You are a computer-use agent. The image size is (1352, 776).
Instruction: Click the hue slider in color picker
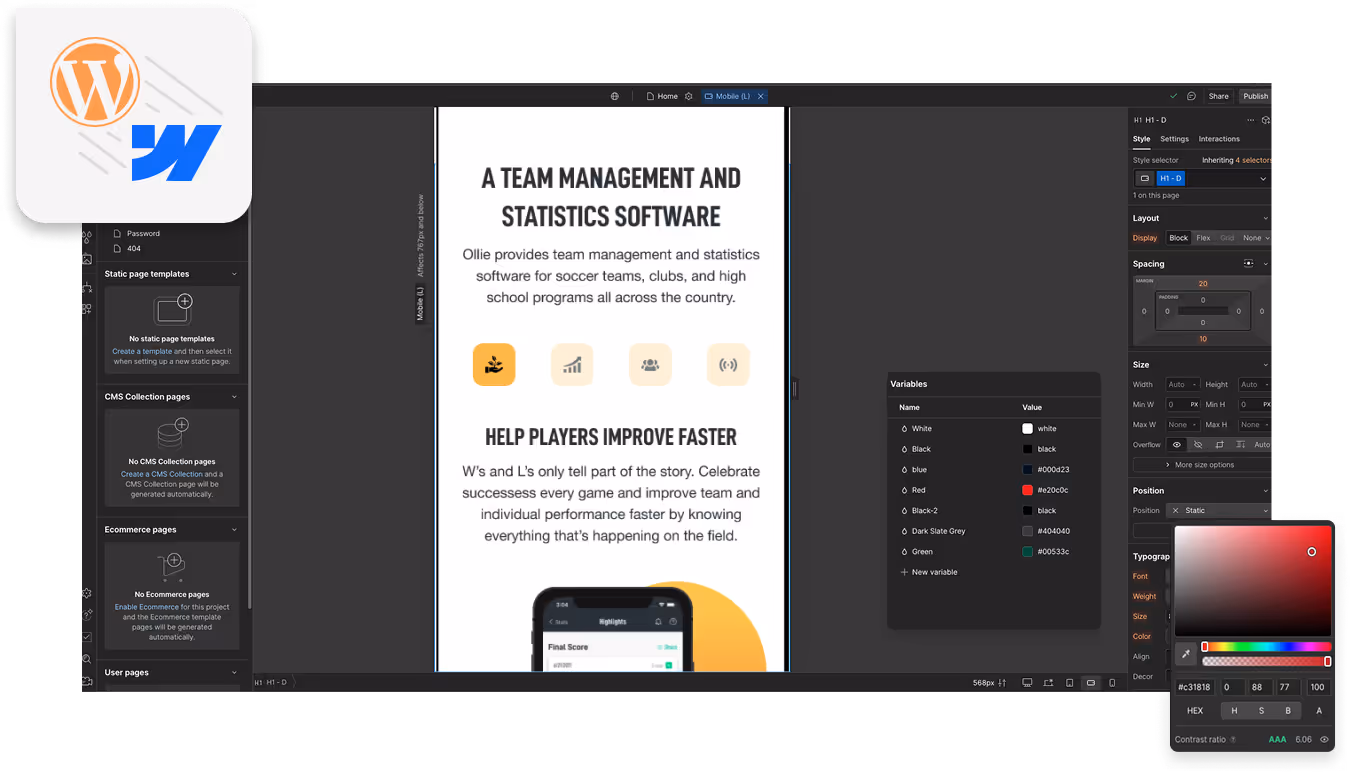click(1266, 647)
